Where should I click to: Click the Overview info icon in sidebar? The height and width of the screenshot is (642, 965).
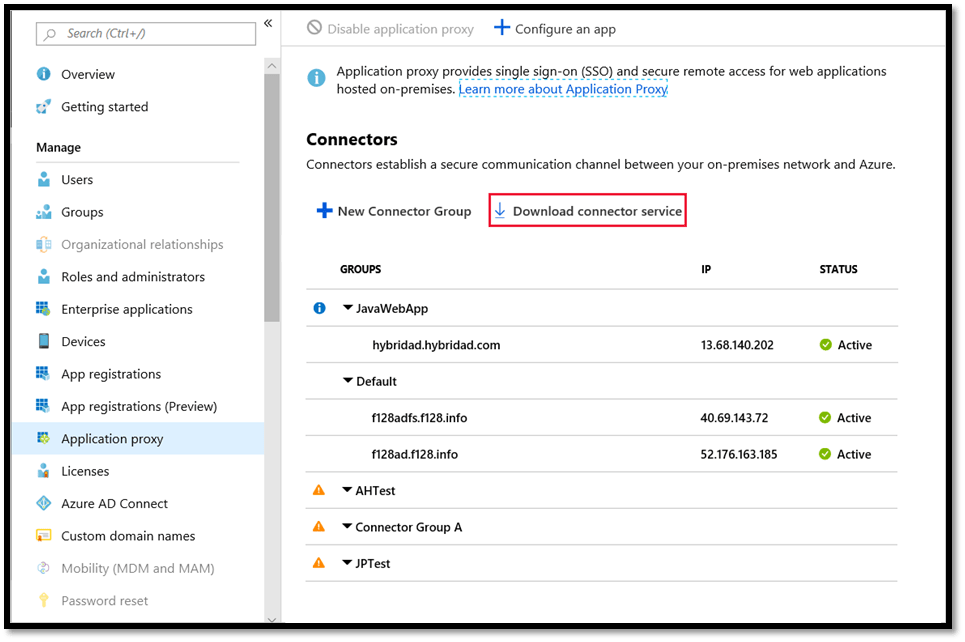pos(44,74)
